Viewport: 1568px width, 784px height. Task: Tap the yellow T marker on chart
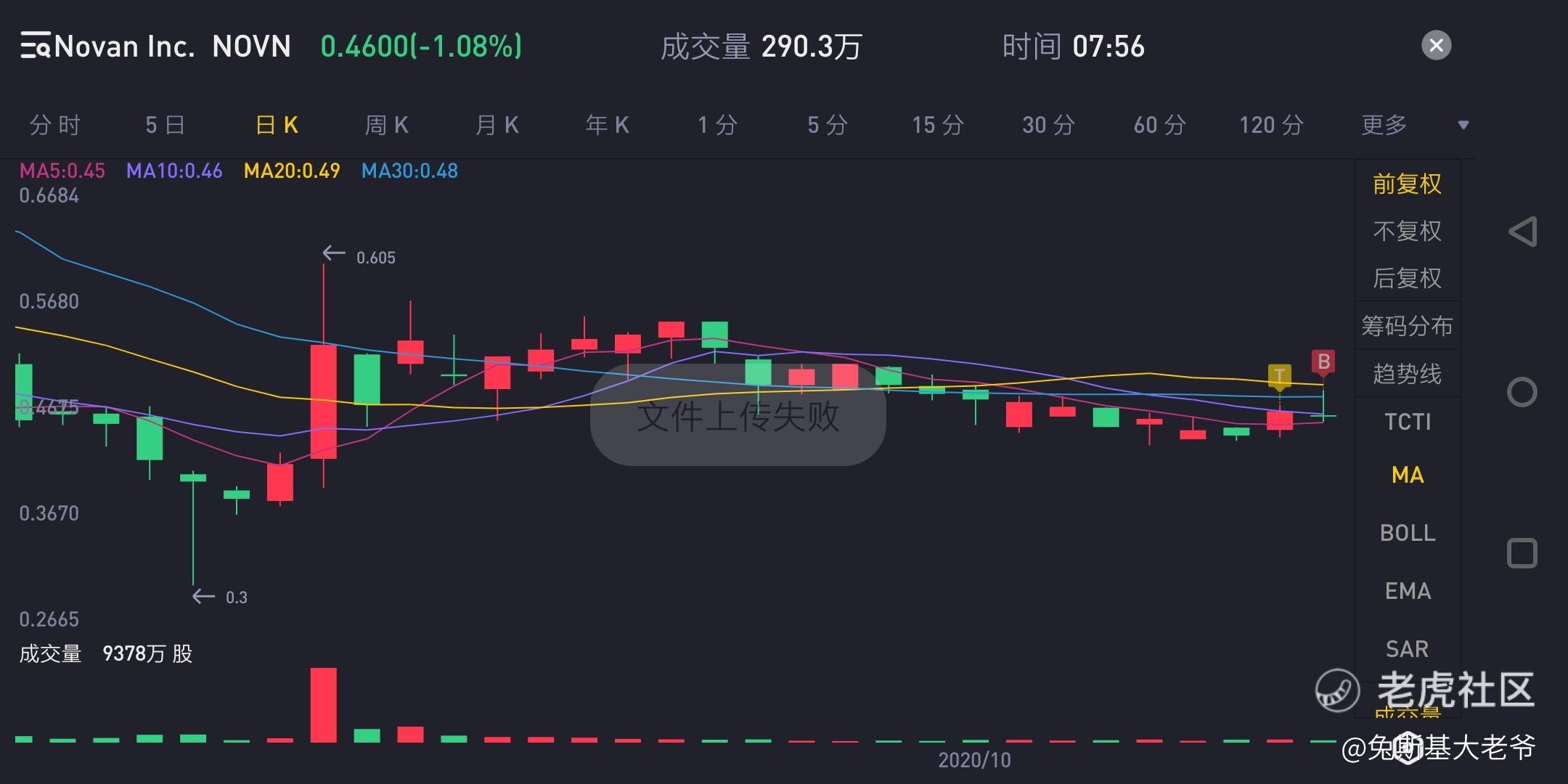click(1279, 377)
